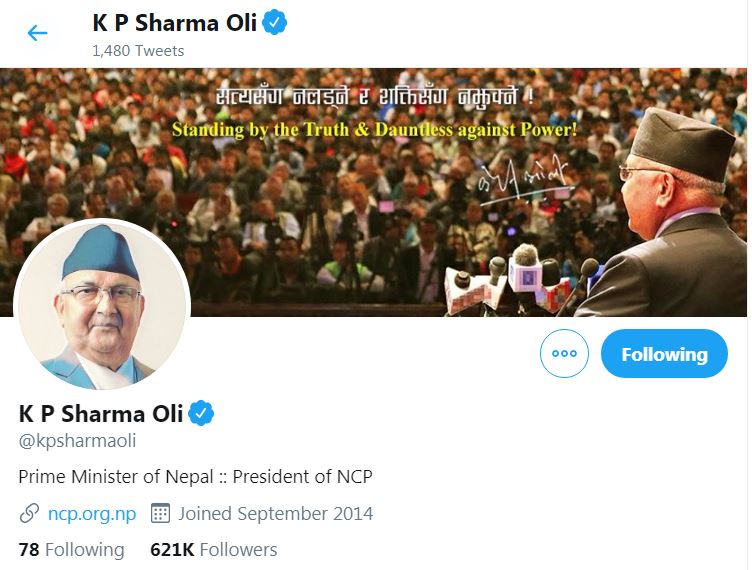Image resolution: width=752 pixels, height=570 pixels.
Task: Click the yellow banner slogan text
Action: 375,129
